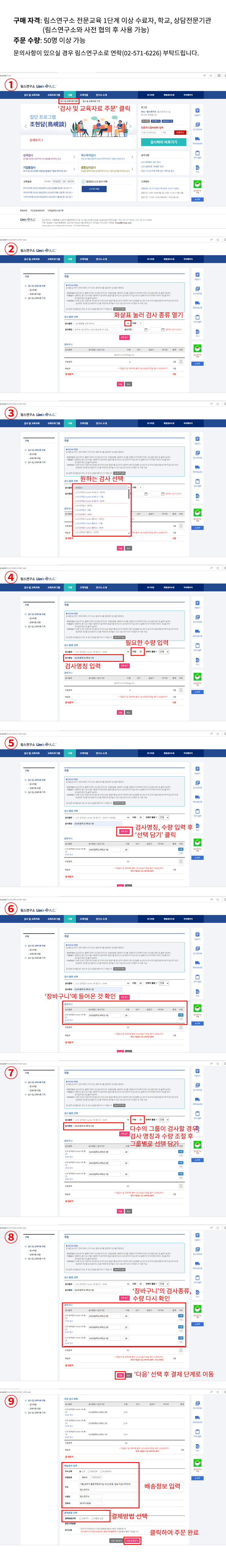Click 로그인 link in step 1 top navigation
This screenshot has height=1568, width=226.
pos(150,95)
